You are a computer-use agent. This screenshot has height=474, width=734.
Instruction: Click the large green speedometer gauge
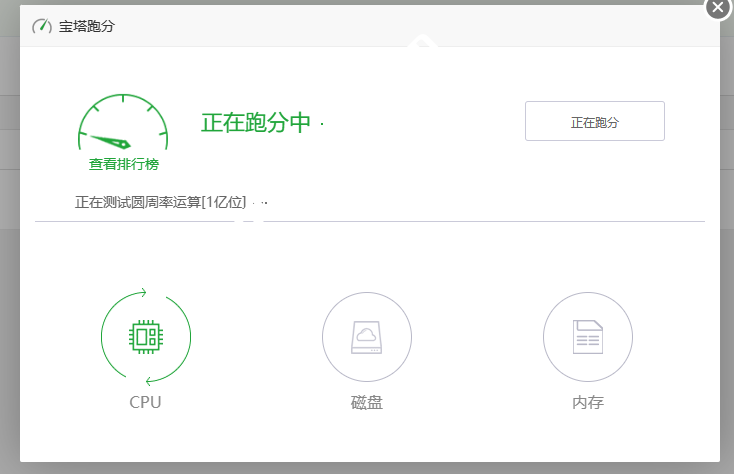click(x=123, y=125)
